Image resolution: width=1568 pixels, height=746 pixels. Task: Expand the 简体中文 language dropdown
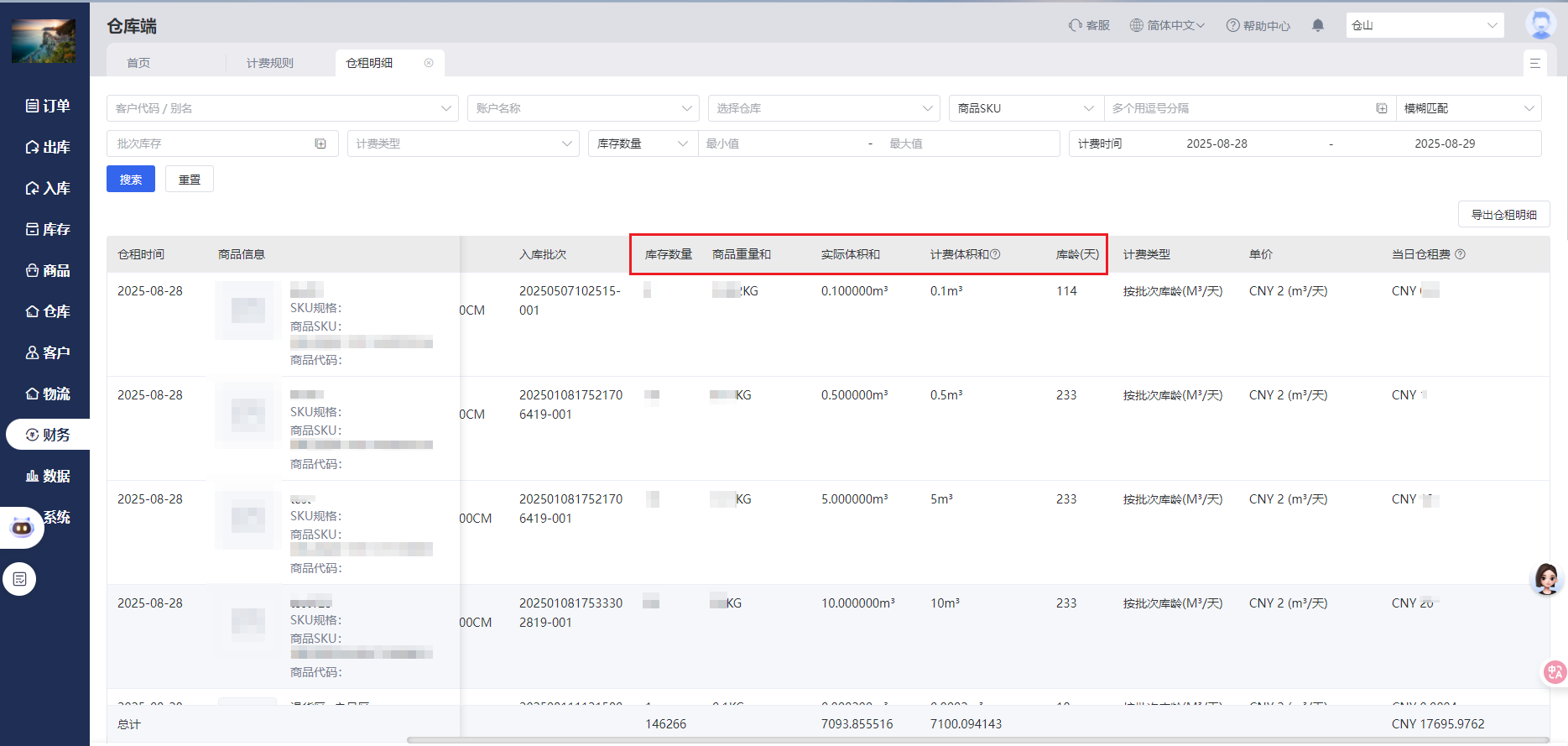1167,25
